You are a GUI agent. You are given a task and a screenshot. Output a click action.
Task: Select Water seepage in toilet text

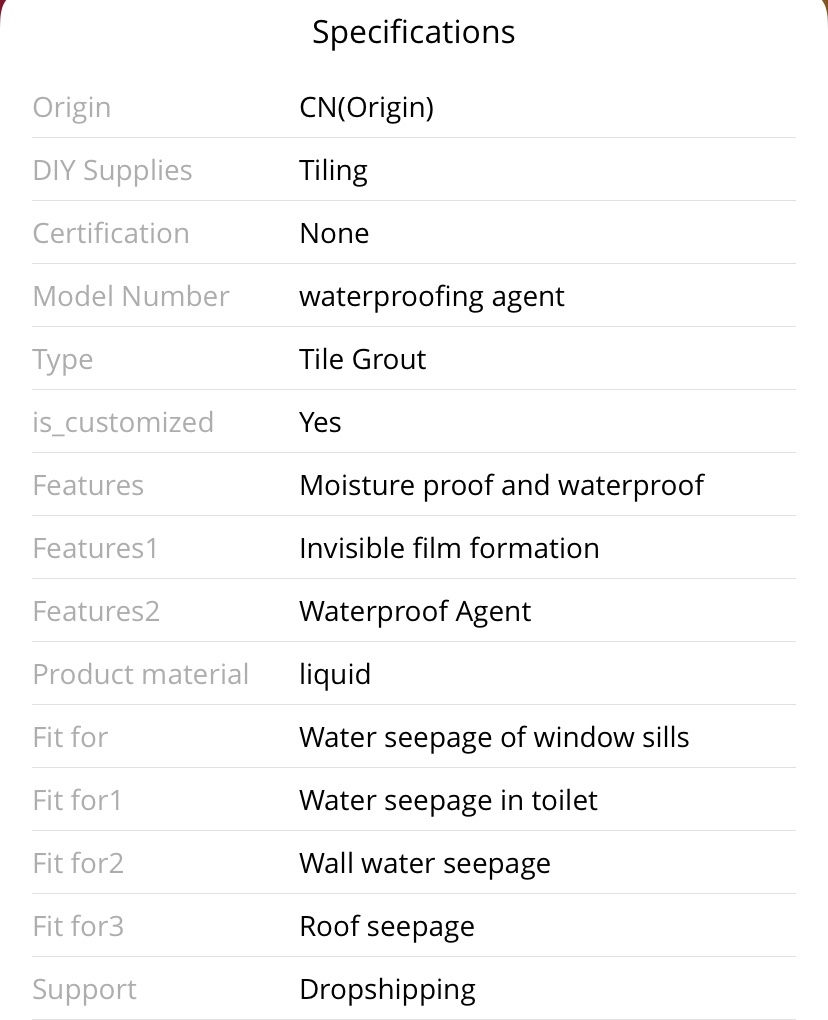[448, 801]
